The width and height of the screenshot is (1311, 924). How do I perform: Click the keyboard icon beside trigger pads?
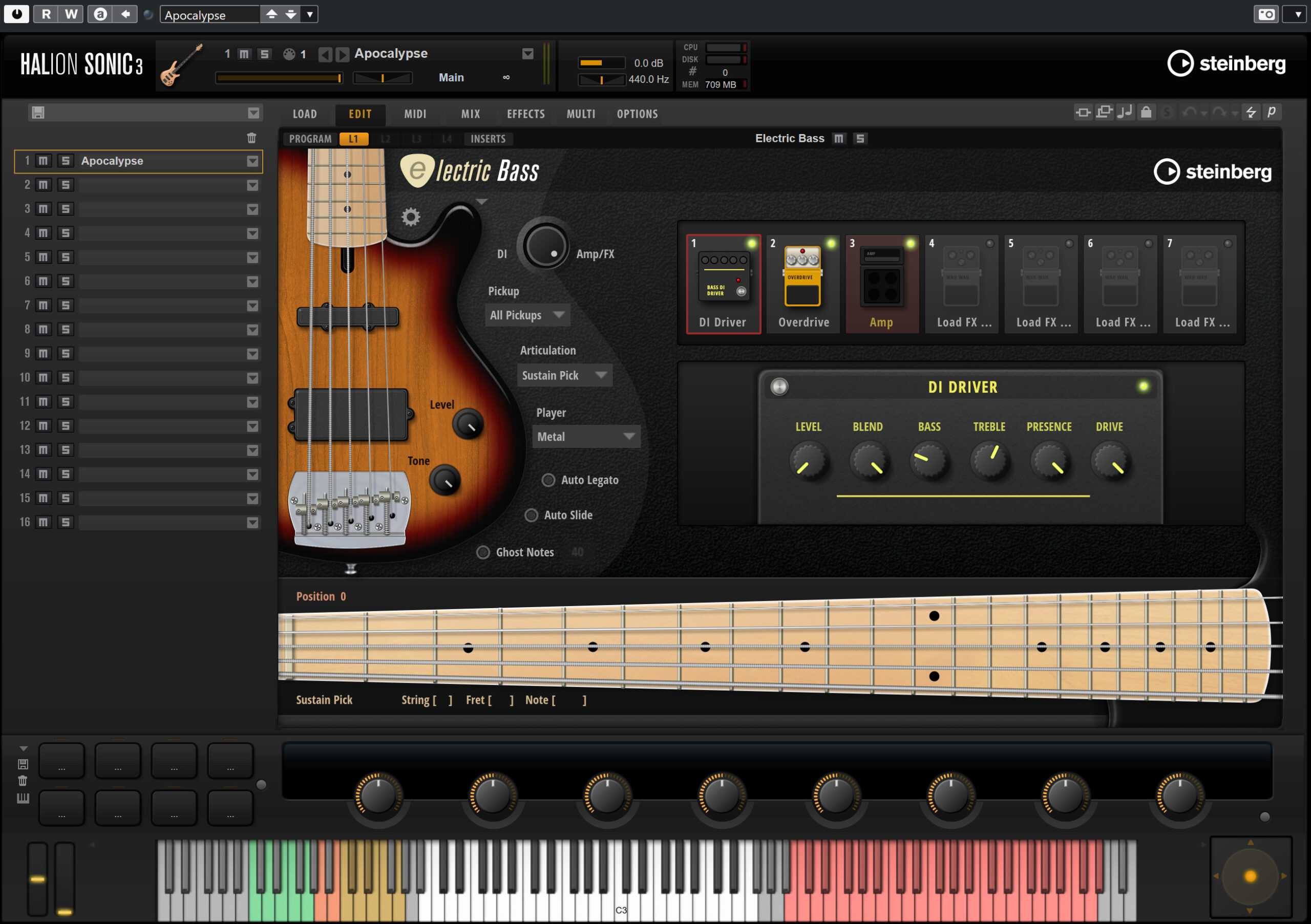point(23,798)
